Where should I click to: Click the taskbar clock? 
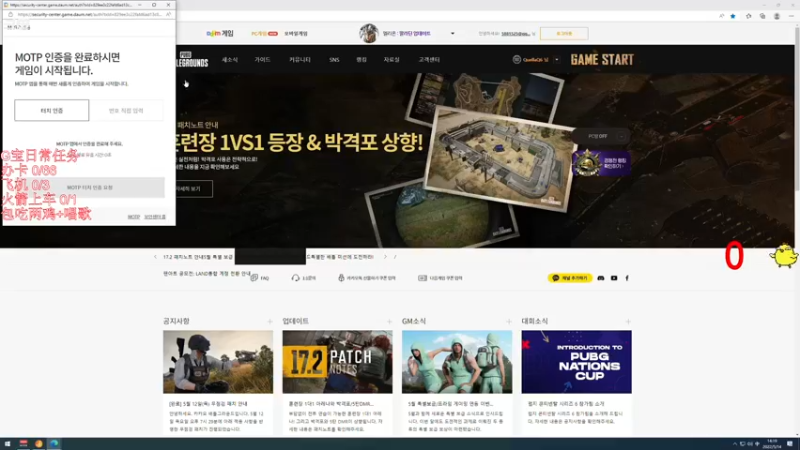[x=772, y=444]
